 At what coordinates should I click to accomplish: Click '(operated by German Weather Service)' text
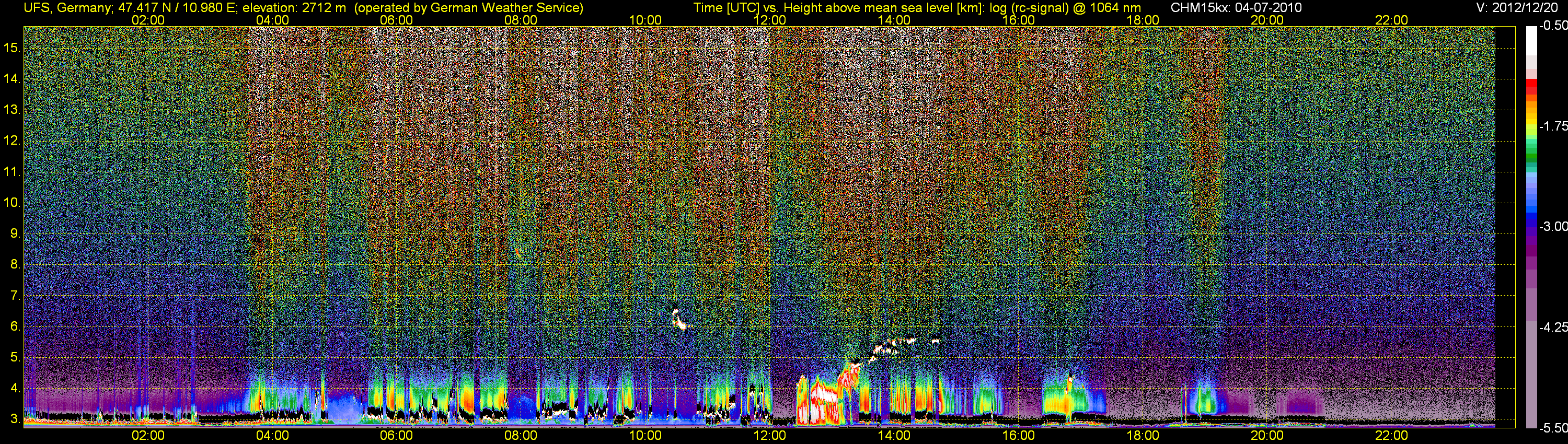coord(468,8)
